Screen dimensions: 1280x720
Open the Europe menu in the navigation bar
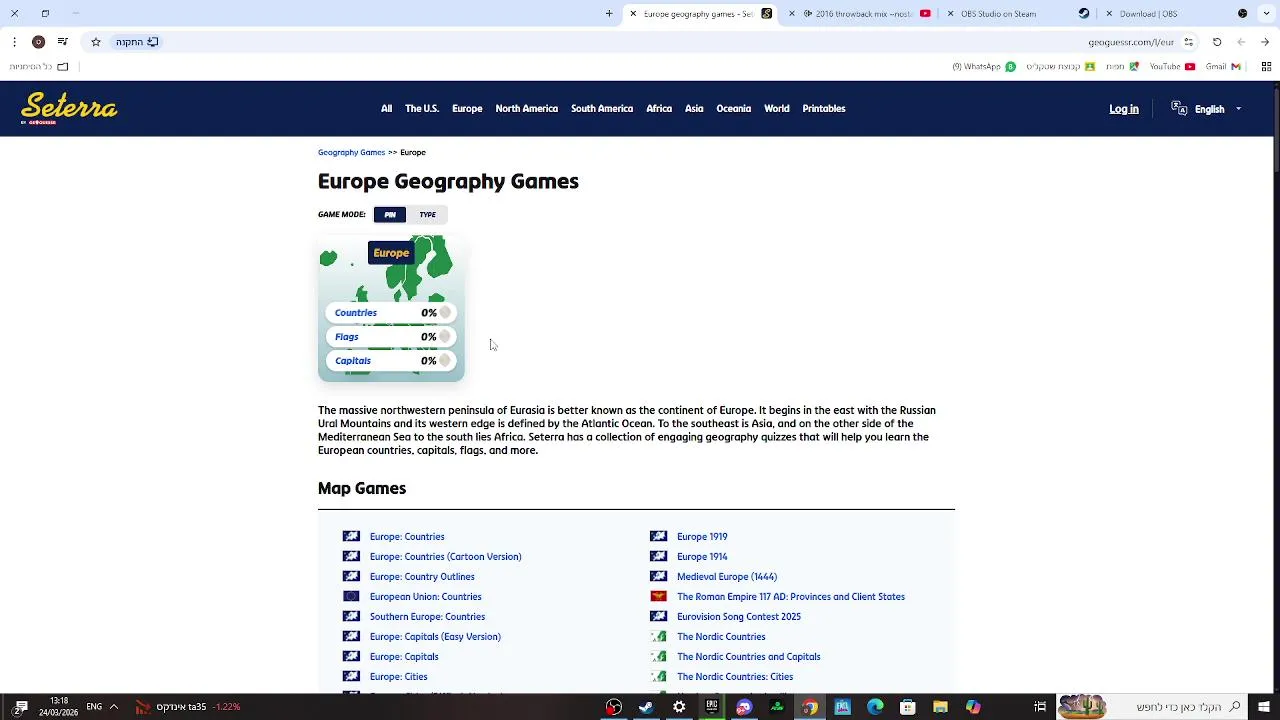point(467,109)
